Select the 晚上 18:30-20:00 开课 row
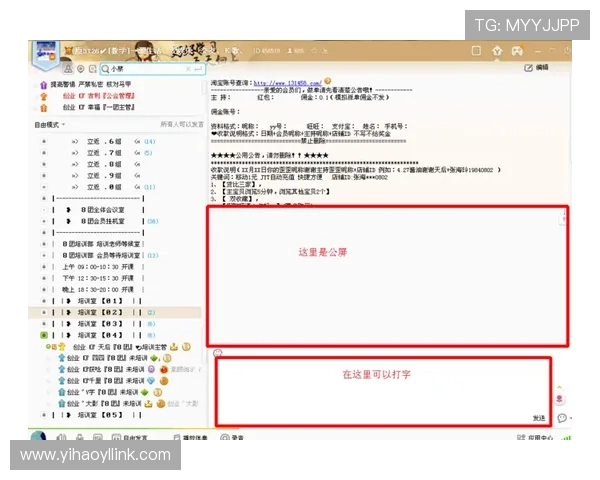 98,290
